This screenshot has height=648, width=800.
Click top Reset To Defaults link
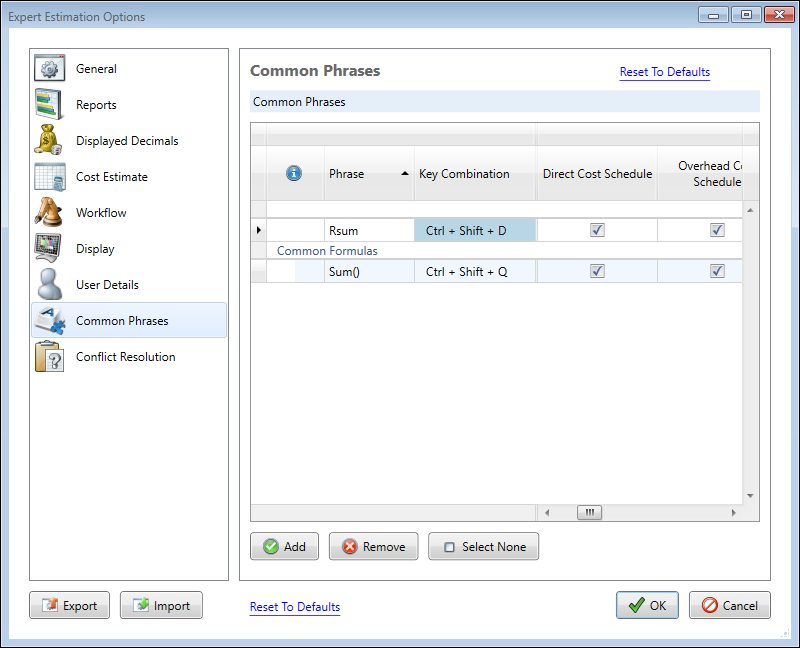(x=664, y=72)
